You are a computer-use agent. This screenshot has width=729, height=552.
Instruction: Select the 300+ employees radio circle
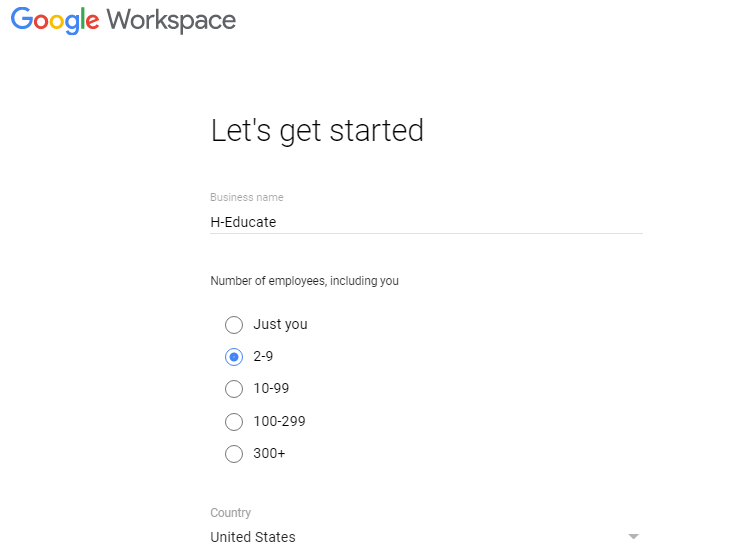(x=234, y=454)
